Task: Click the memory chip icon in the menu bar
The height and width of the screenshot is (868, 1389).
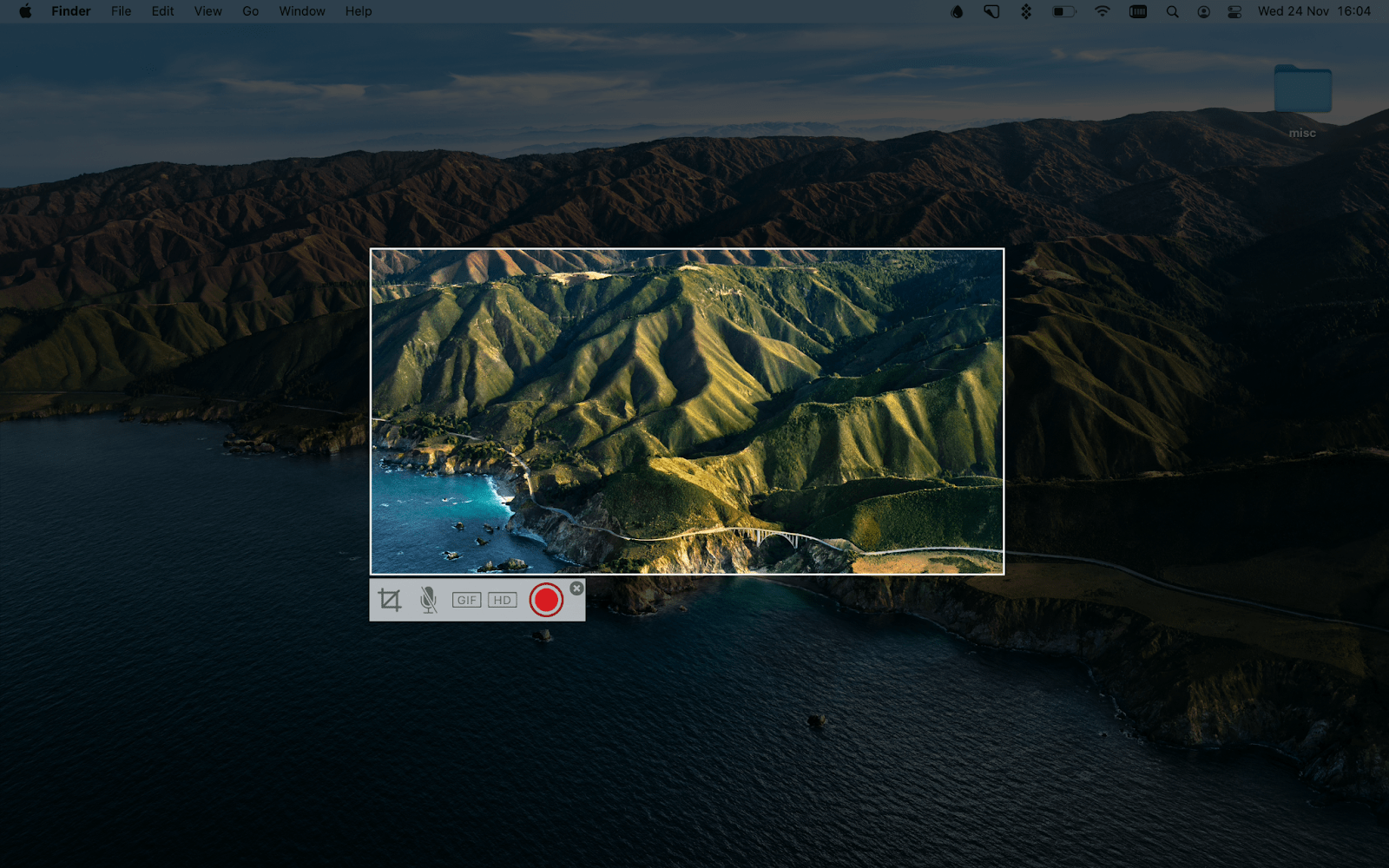Action: [x=1138, y=11]
